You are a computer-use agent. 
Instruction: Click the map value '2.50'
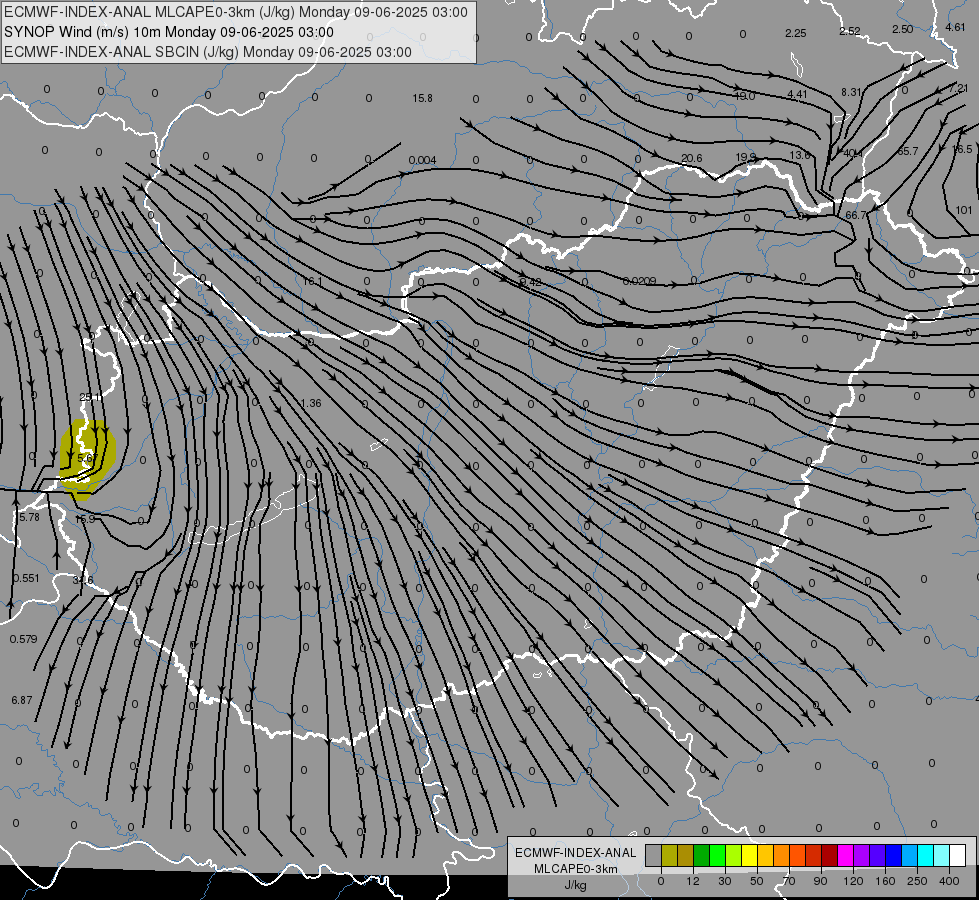(x=903, y=29)
